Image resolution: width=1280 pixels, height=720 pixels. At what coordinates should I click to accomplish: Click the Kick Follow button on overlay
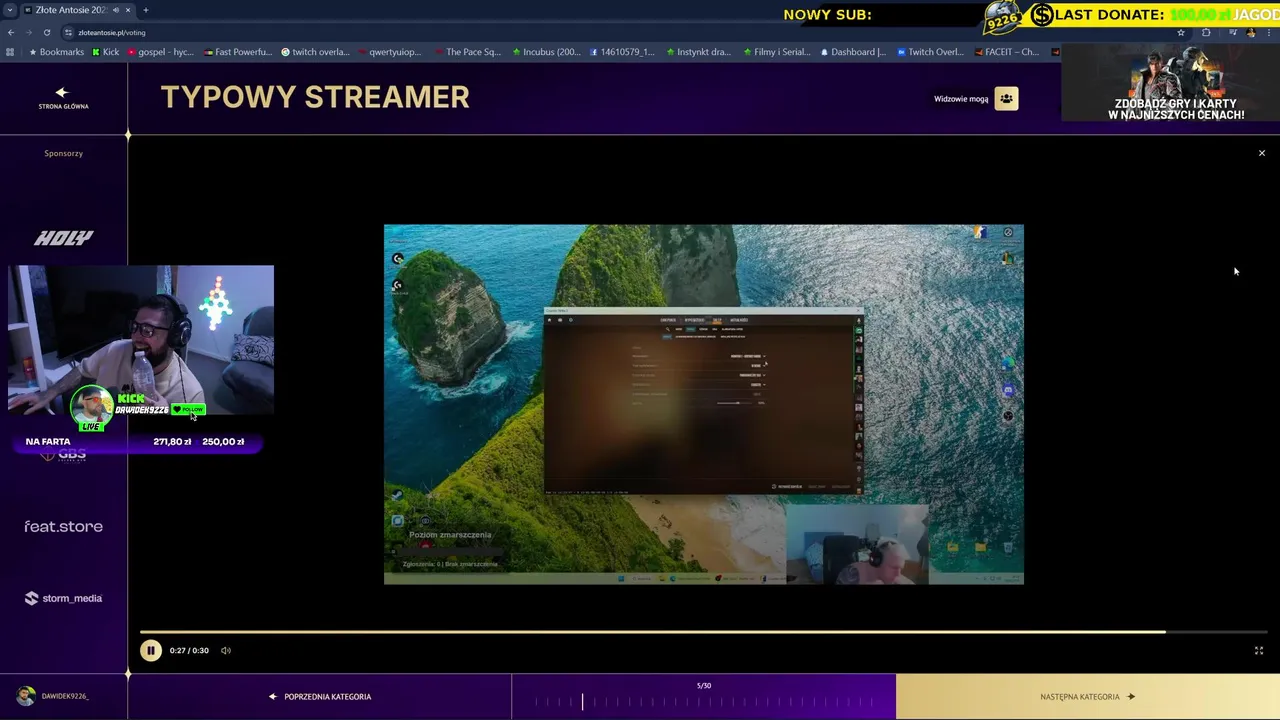188,409
